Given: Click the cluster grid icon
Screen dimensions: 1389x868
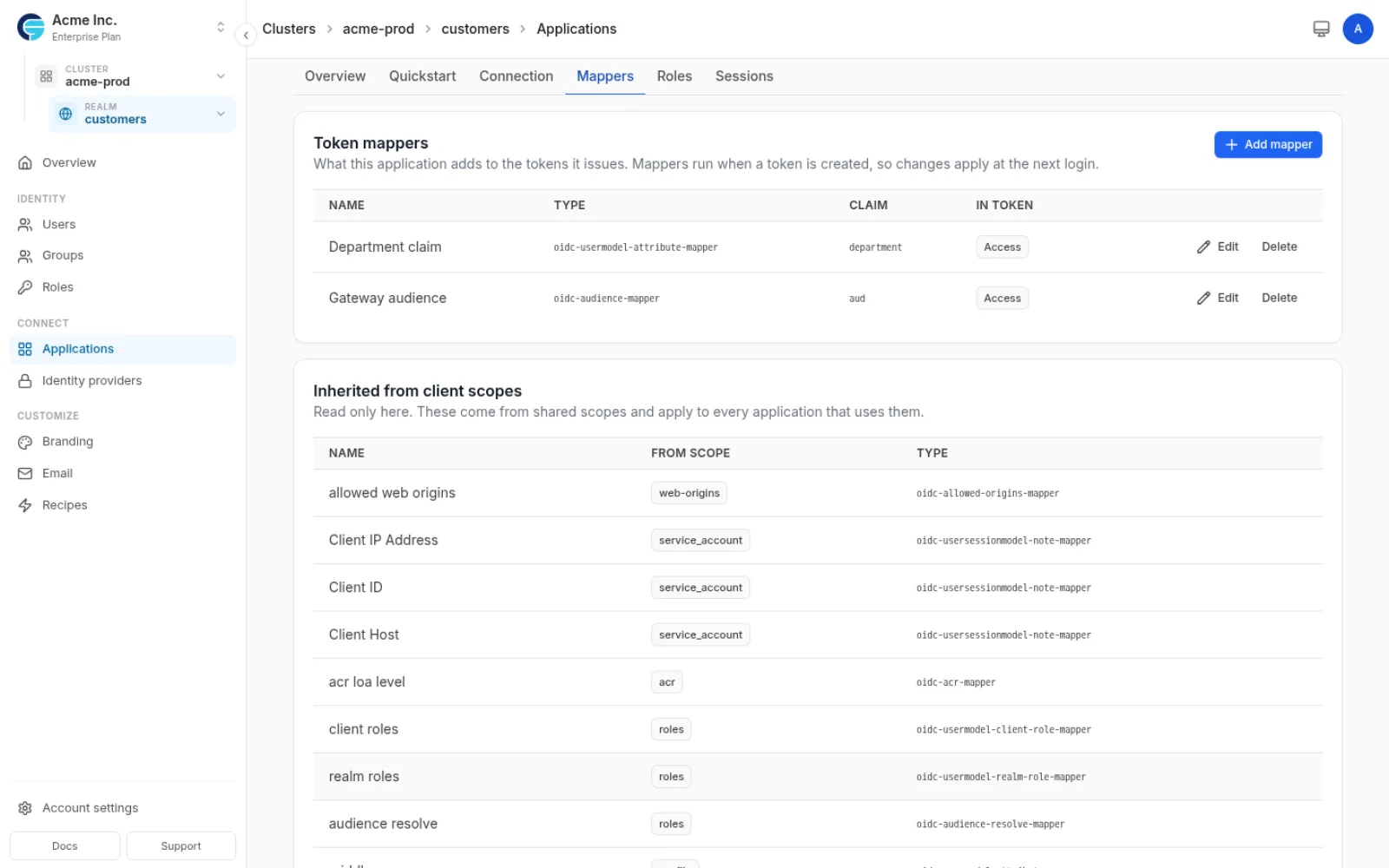Looking at the screenshot, I should [x=46, y=76].
